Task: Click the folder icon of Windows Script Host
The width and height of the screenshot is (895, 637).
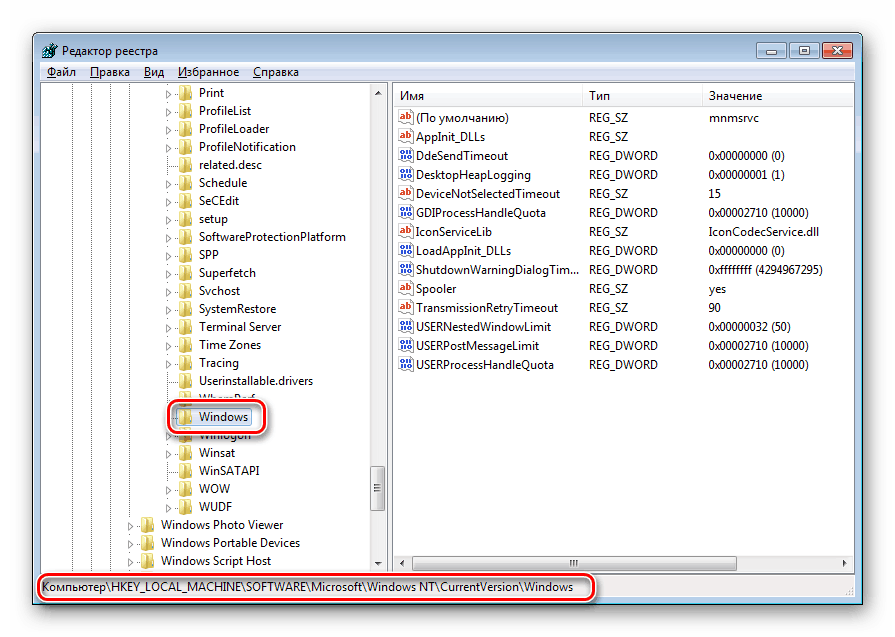Action: (148, 561)
